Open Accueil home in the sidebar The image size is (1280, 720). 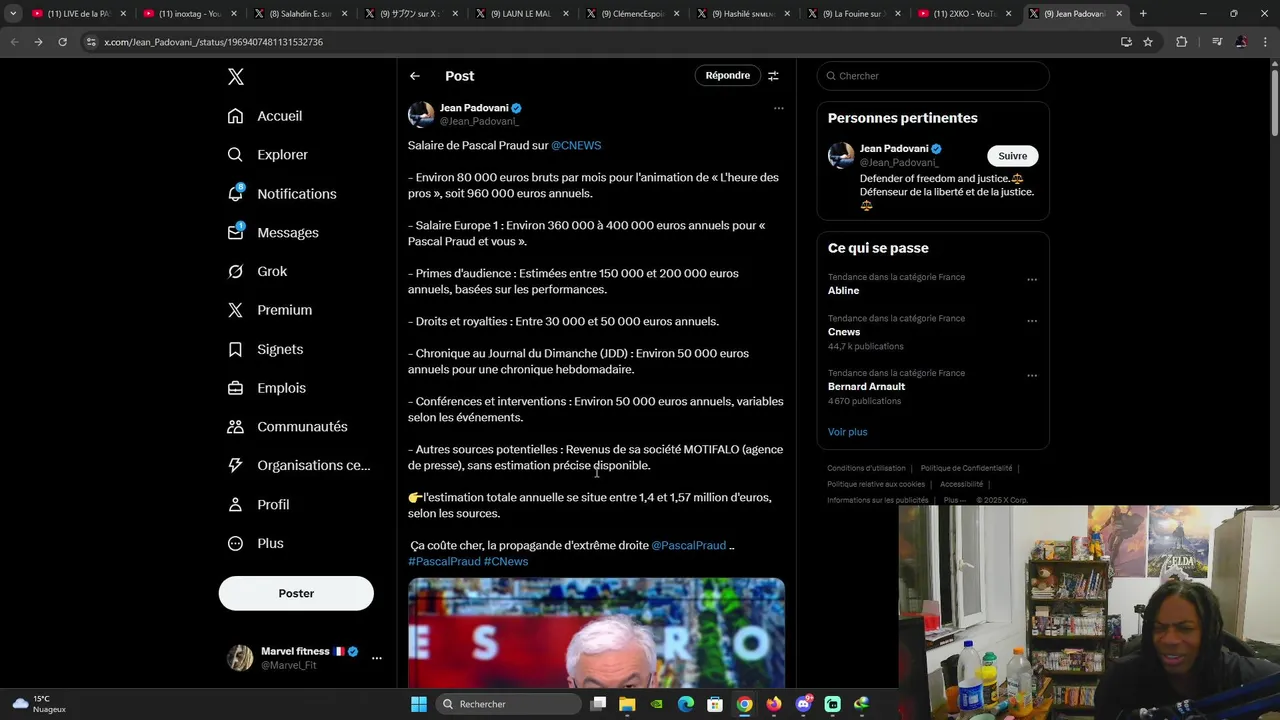pos(265,116)
